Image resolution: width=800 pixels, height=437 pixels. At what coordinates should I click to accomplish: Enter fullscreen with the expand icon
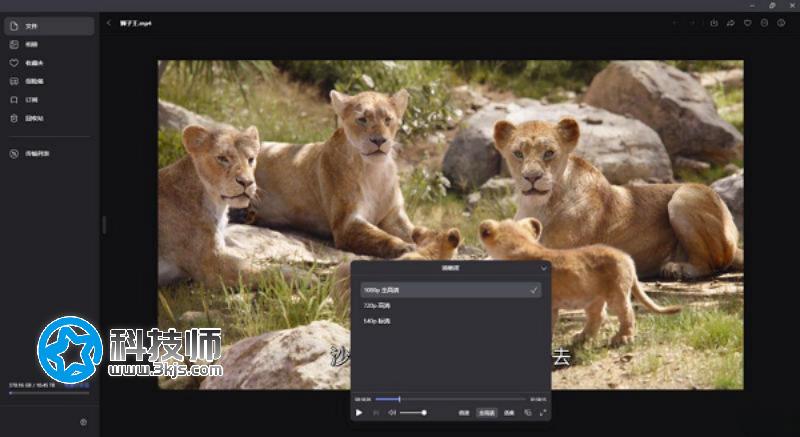click(x=543, y=413)
